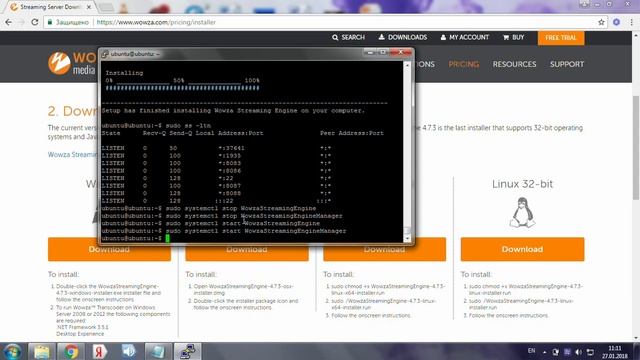Click the PuTTY terminal title bar icon
Image resolution: width=640 pixels, height=360 pixels.
105,54
